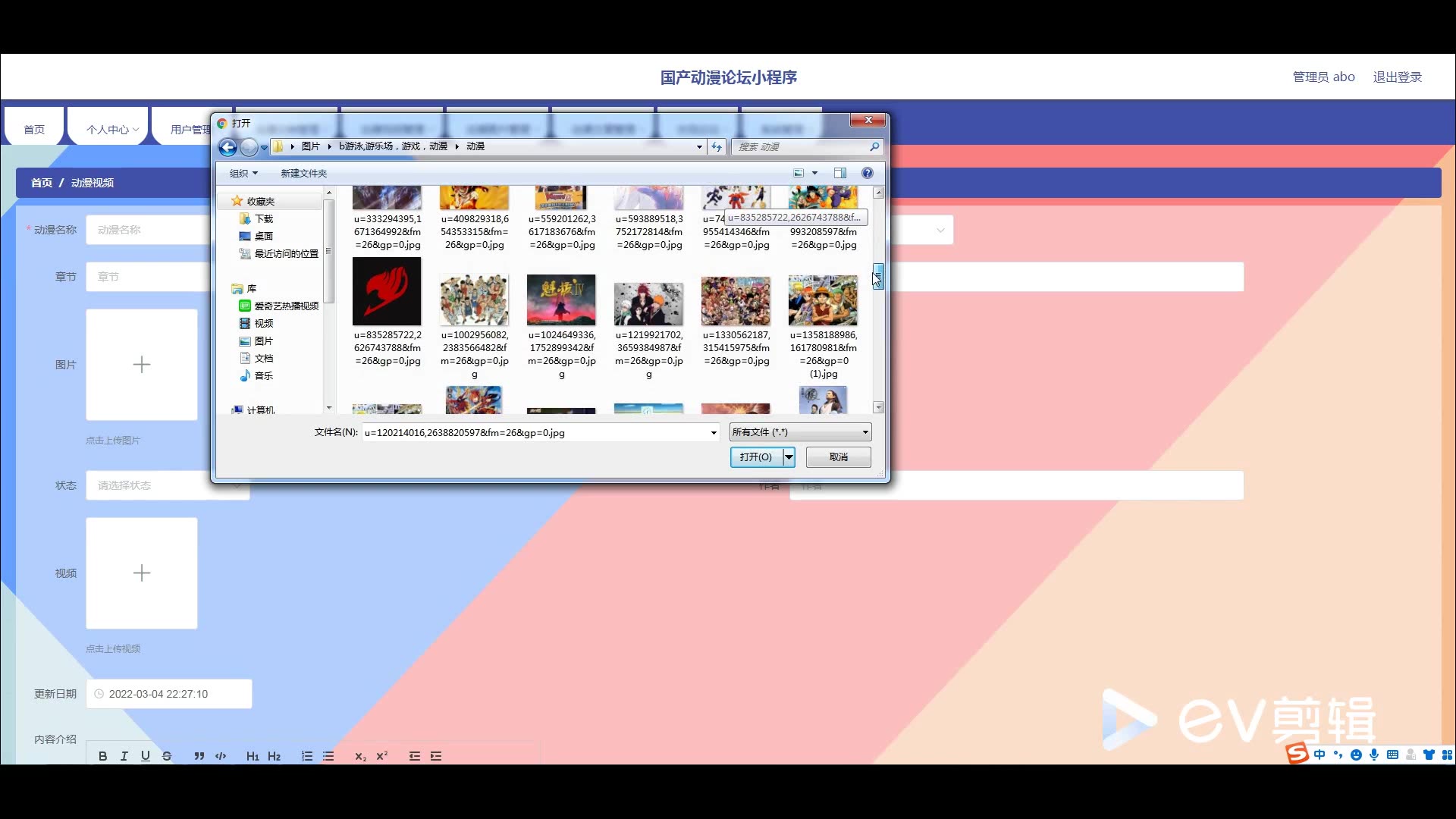Go to 首页 tab
This screenshot has width=1456, height=819.
click(34, 130)
